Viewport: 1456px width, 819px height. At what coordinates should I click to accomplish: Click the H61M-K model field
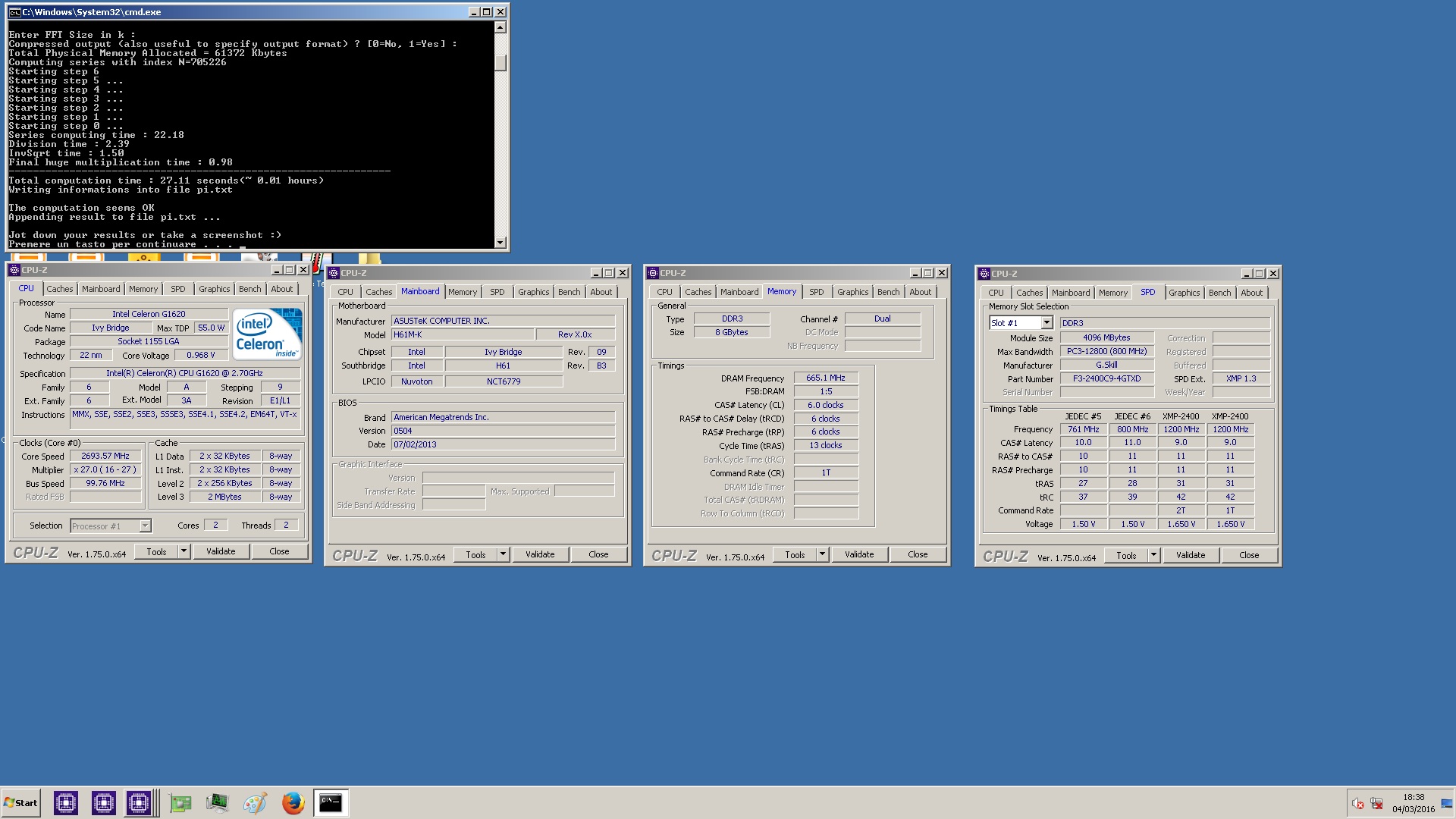[463, 334]
